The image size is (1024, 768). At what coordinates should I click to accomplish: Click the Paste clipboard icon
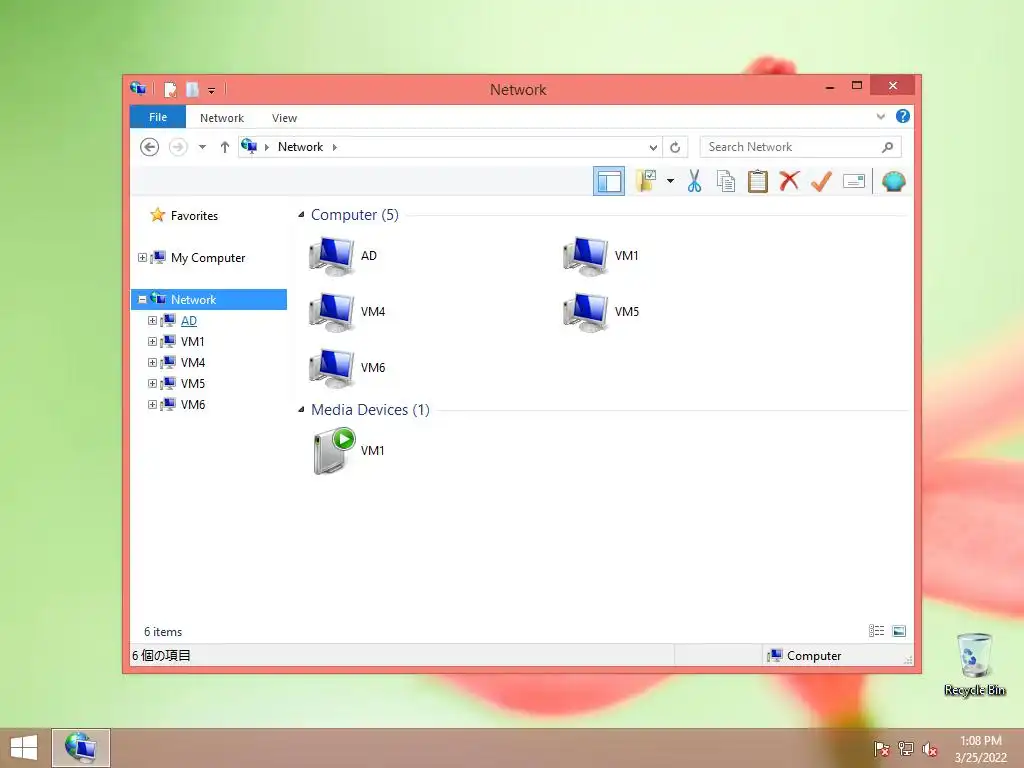tap(758, 181)
